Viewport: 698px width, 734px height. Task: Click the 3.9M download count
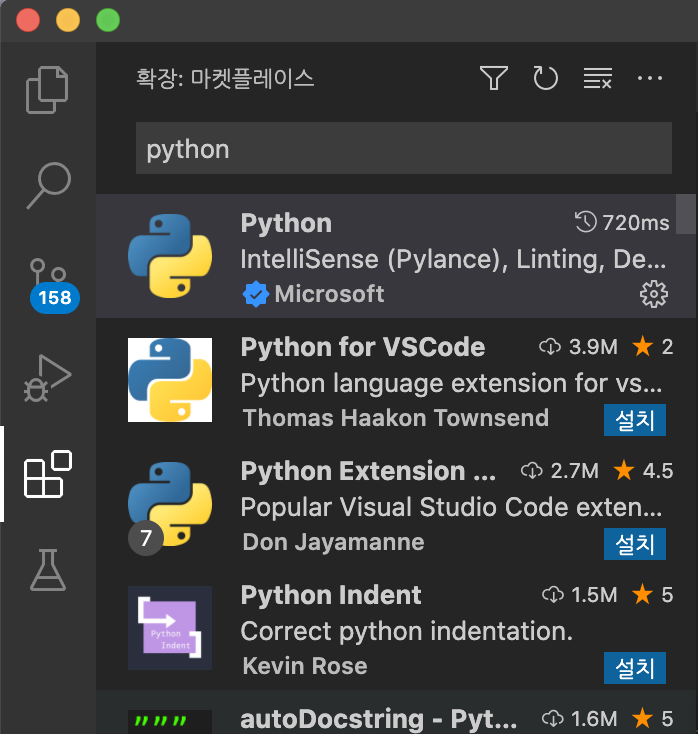[x=579, y=347]
